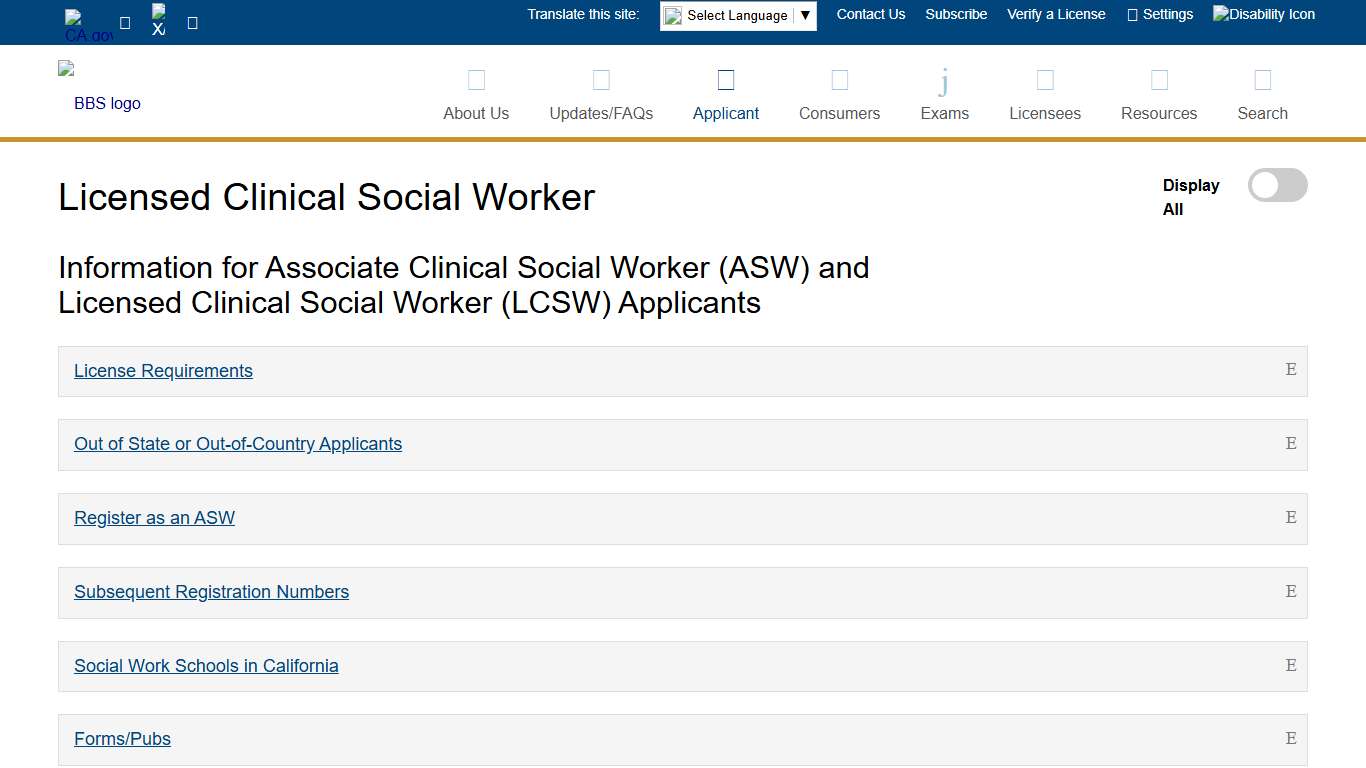Expand Out of State or Out-of-Country Applicants
The width and height of the screenshot is (1366, 768).
237,444
